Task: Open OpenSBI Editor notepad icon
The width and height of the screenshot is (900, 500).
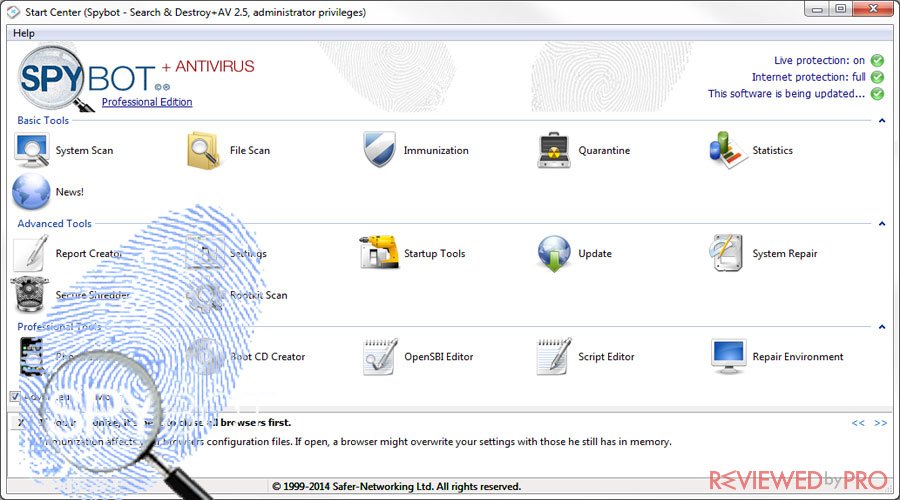Action: [x=380, y=356]
